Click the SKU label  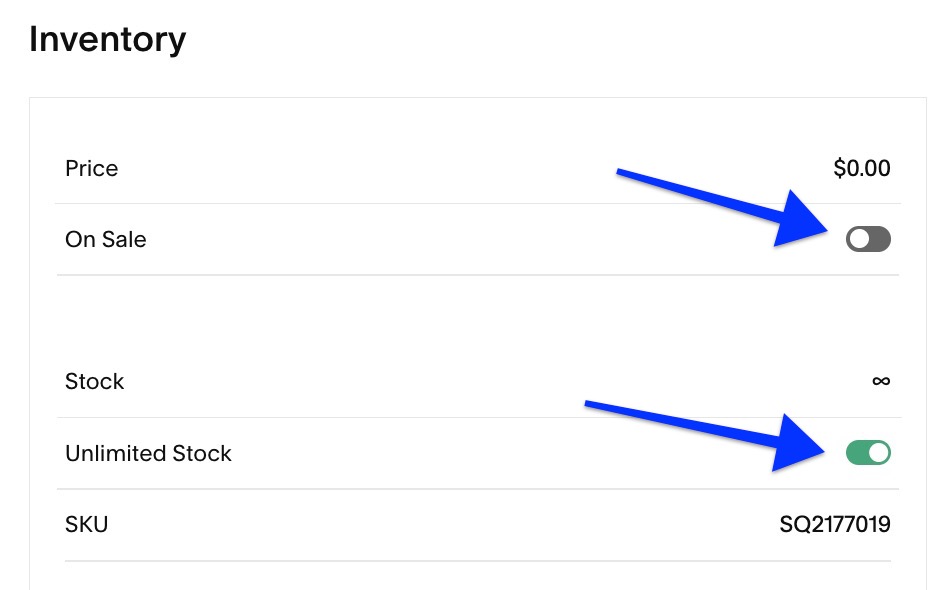tap(86, 524)
